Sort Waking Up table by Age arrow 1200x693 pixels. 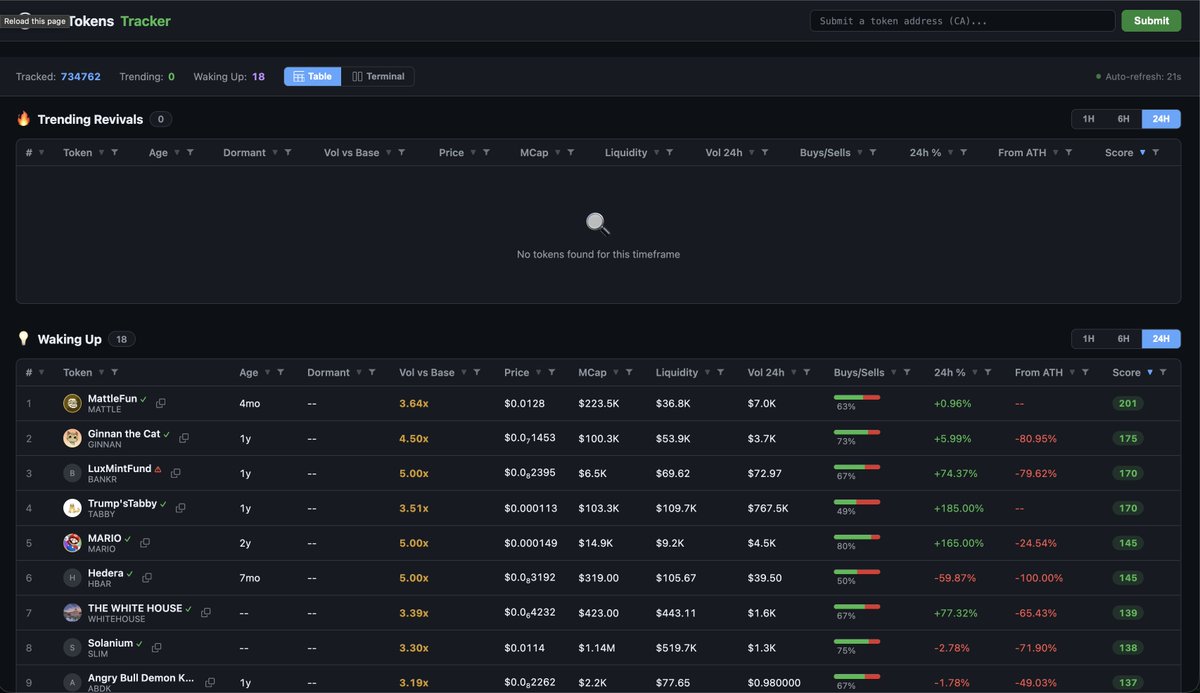click(x=267, y=373)
